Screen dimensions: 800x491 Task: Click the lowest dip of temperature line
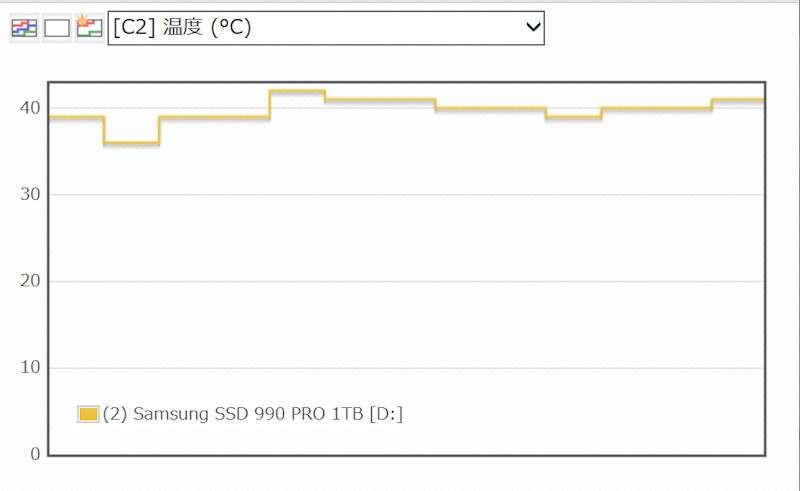(x=132, y=143)
